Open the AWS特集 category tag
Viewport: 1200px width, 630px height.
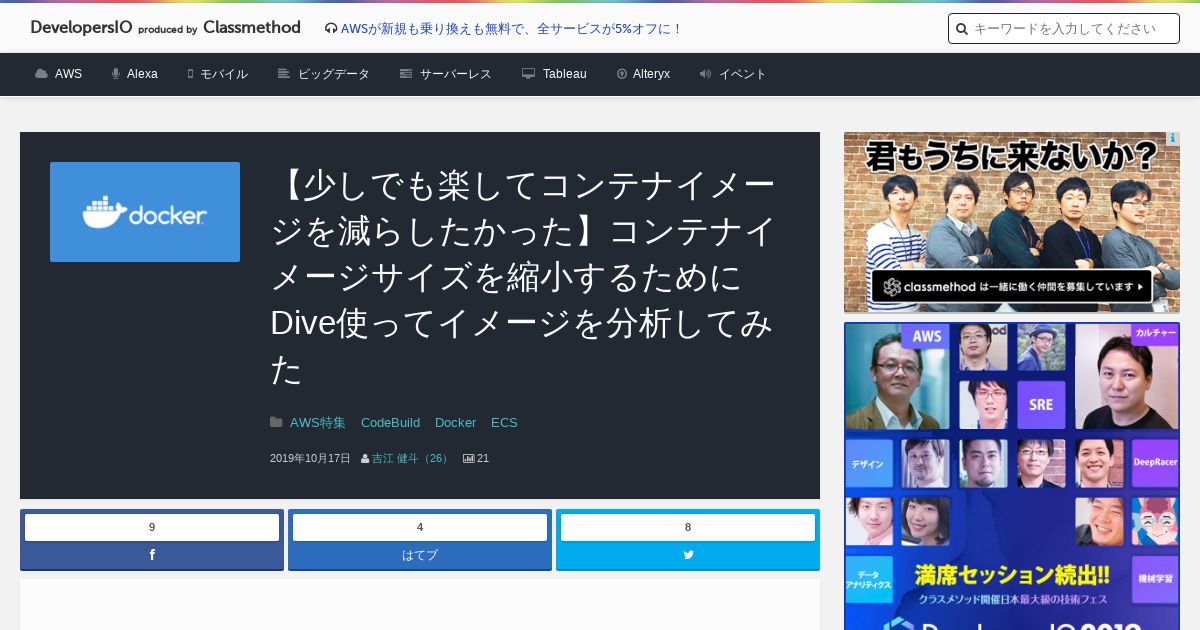pos(318,423)
